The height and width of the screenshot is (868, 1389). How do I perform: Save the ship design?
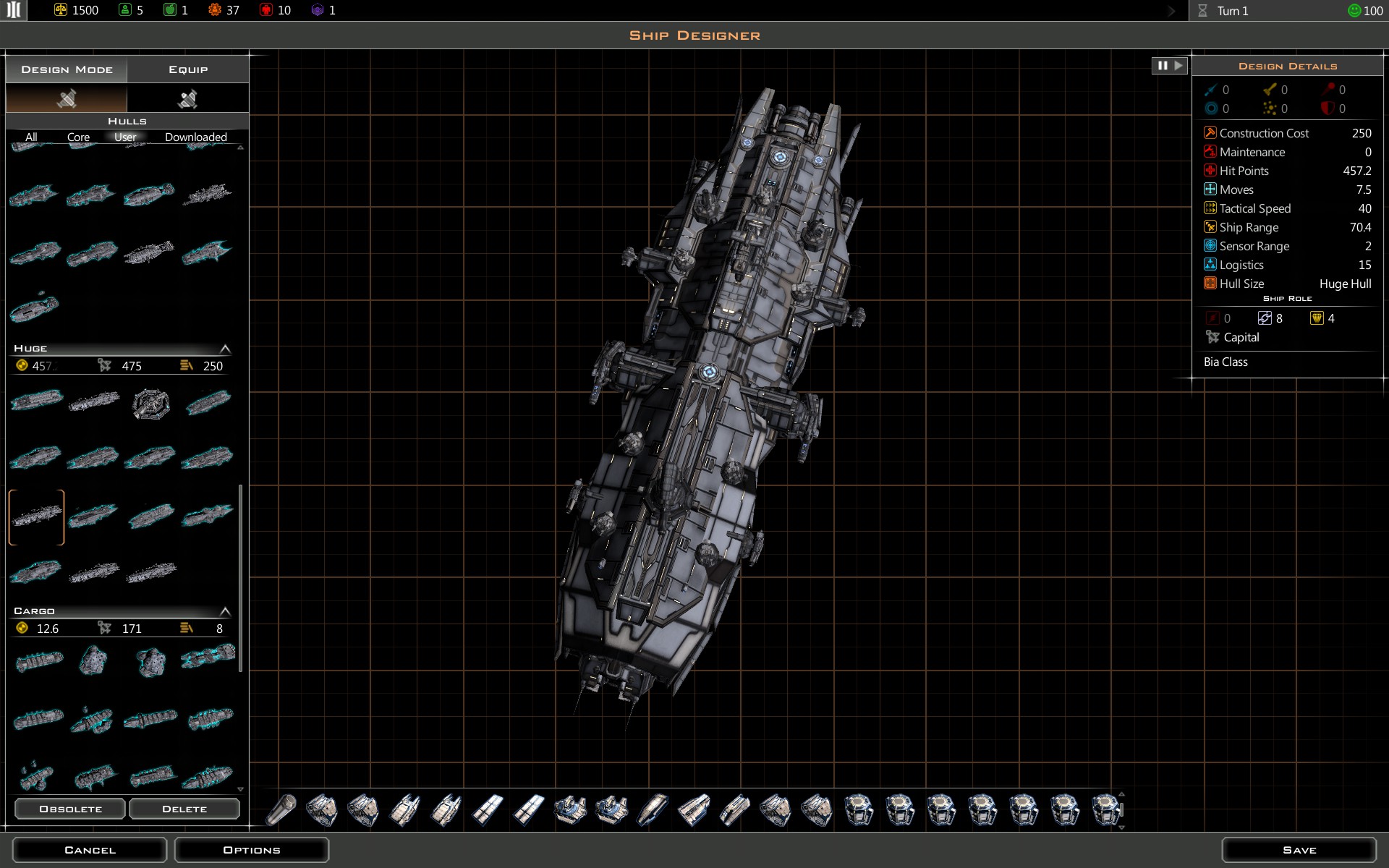(1299, 850)
